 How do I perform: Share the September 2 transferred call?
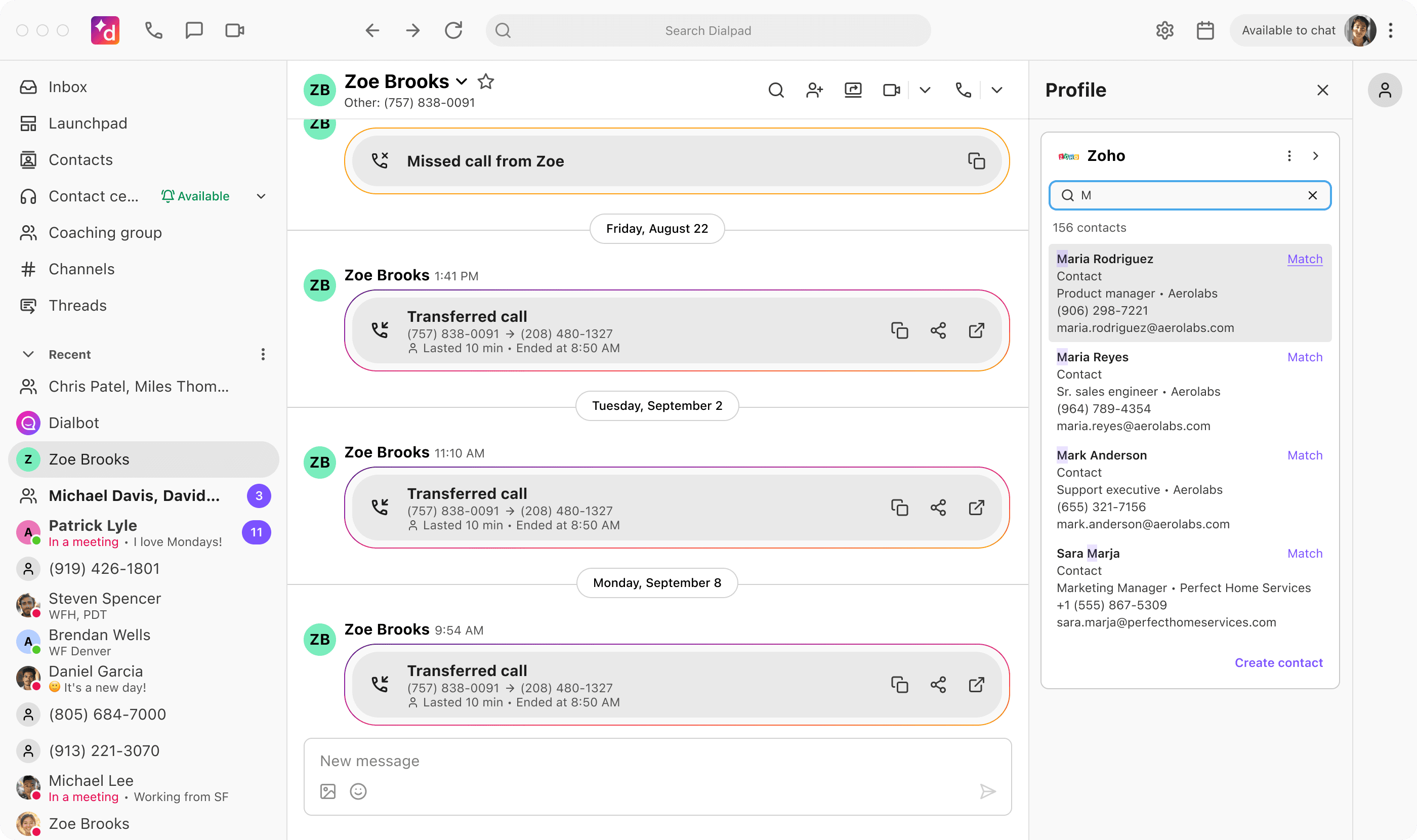coord(937,508)
